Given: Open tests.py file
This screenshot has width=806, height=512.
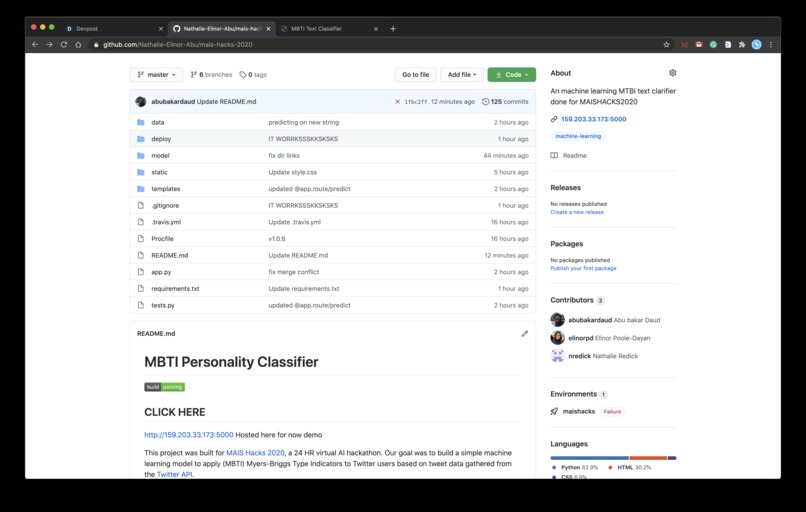Looking at the screenshot, I should point(162,305).
